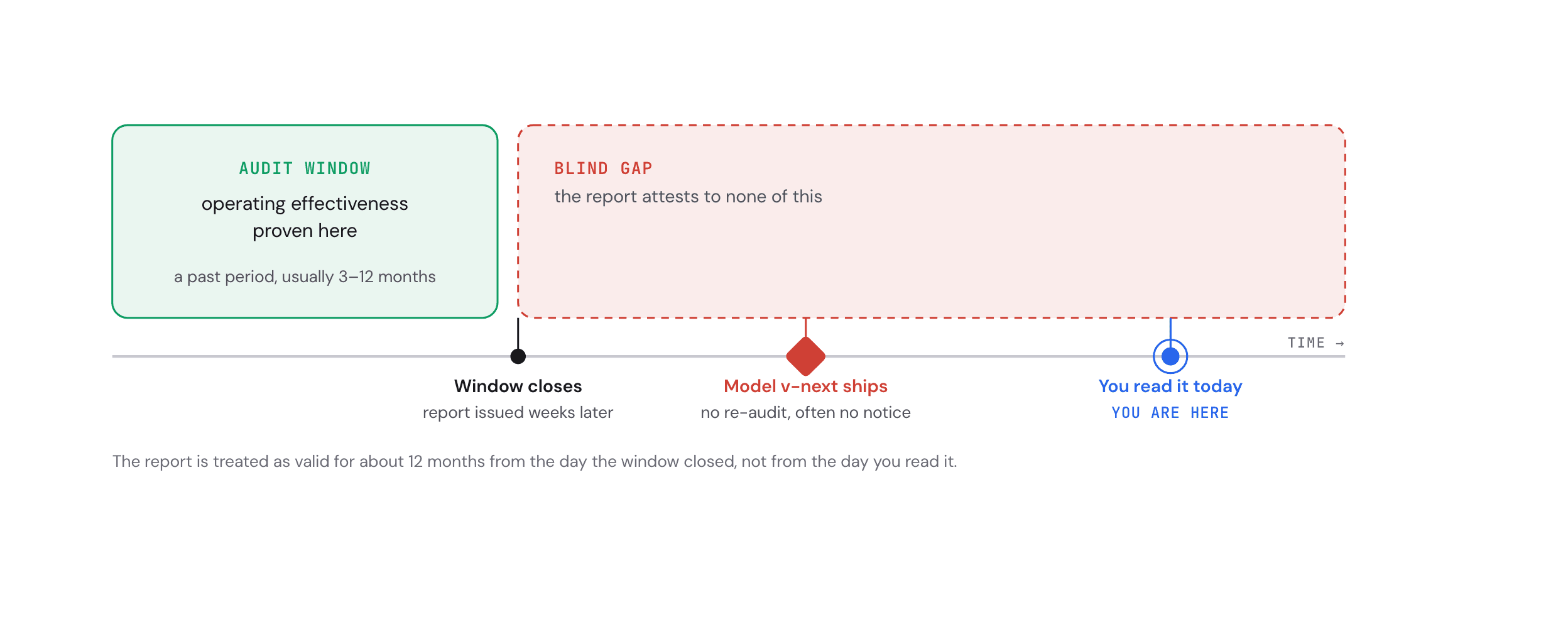Viewport: 1568px width, 636px height.
Task: Click report issued weeks later caption
Action: point(518,412)
